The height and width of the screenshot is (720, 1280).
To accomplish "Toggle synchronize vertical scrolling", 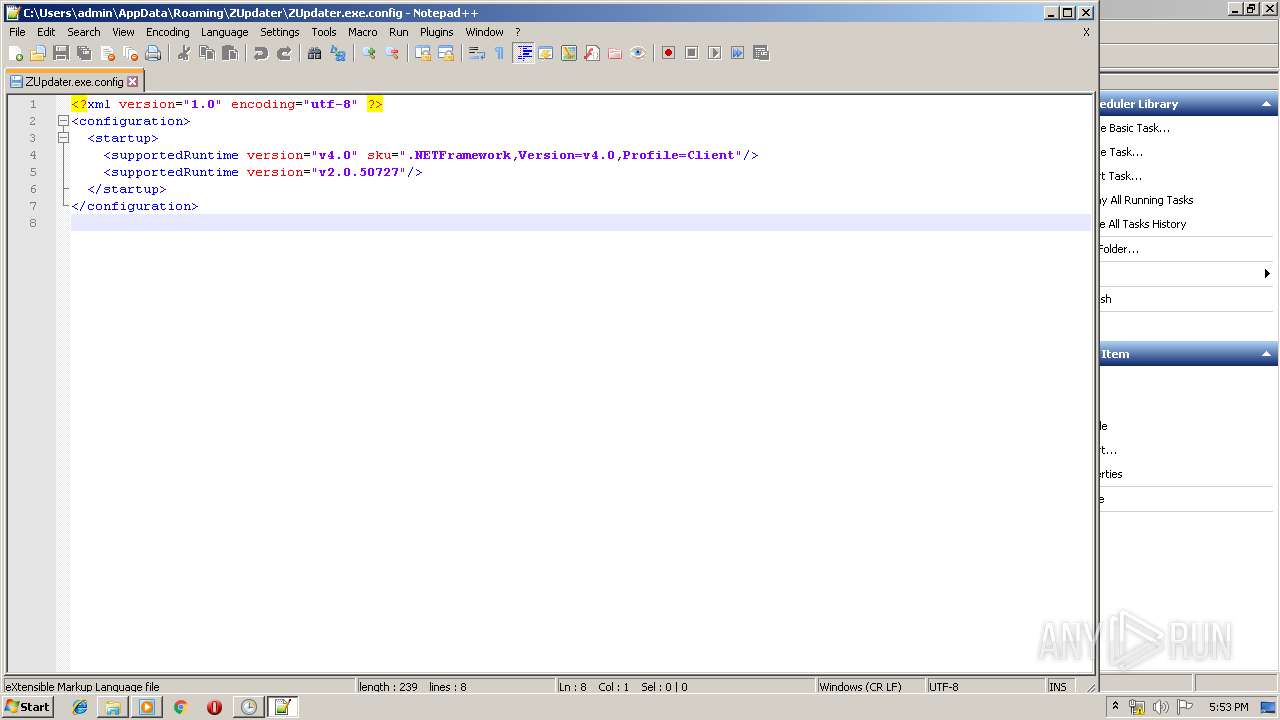I will pos(423,53).
